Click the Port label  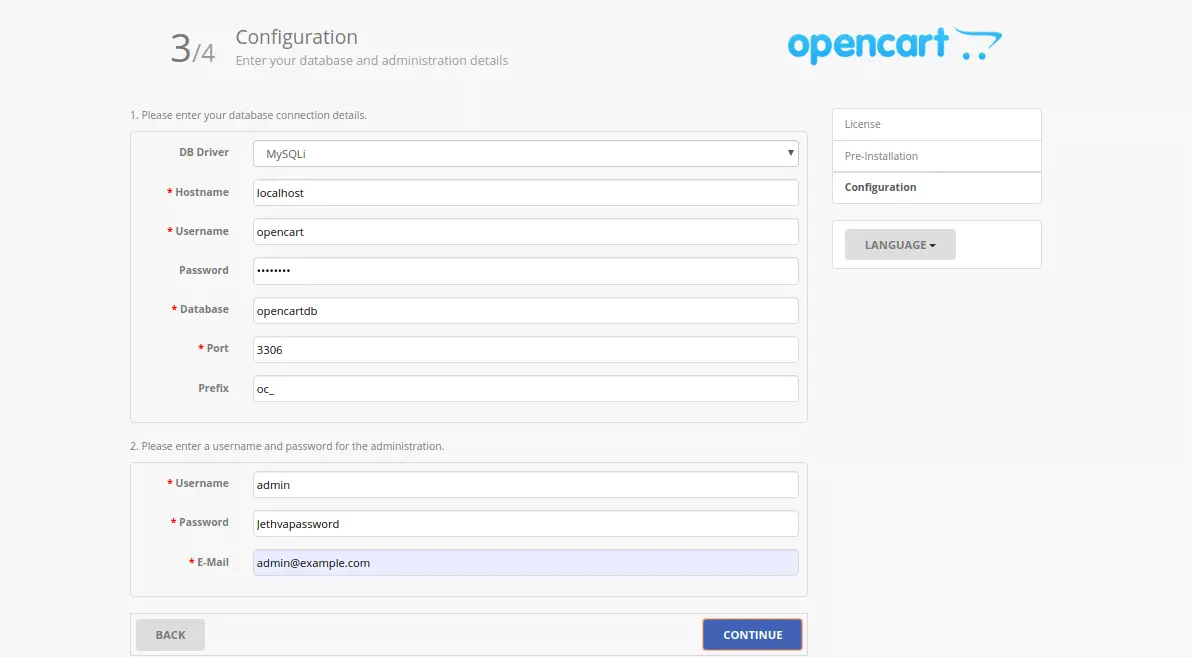click(214, 348)
